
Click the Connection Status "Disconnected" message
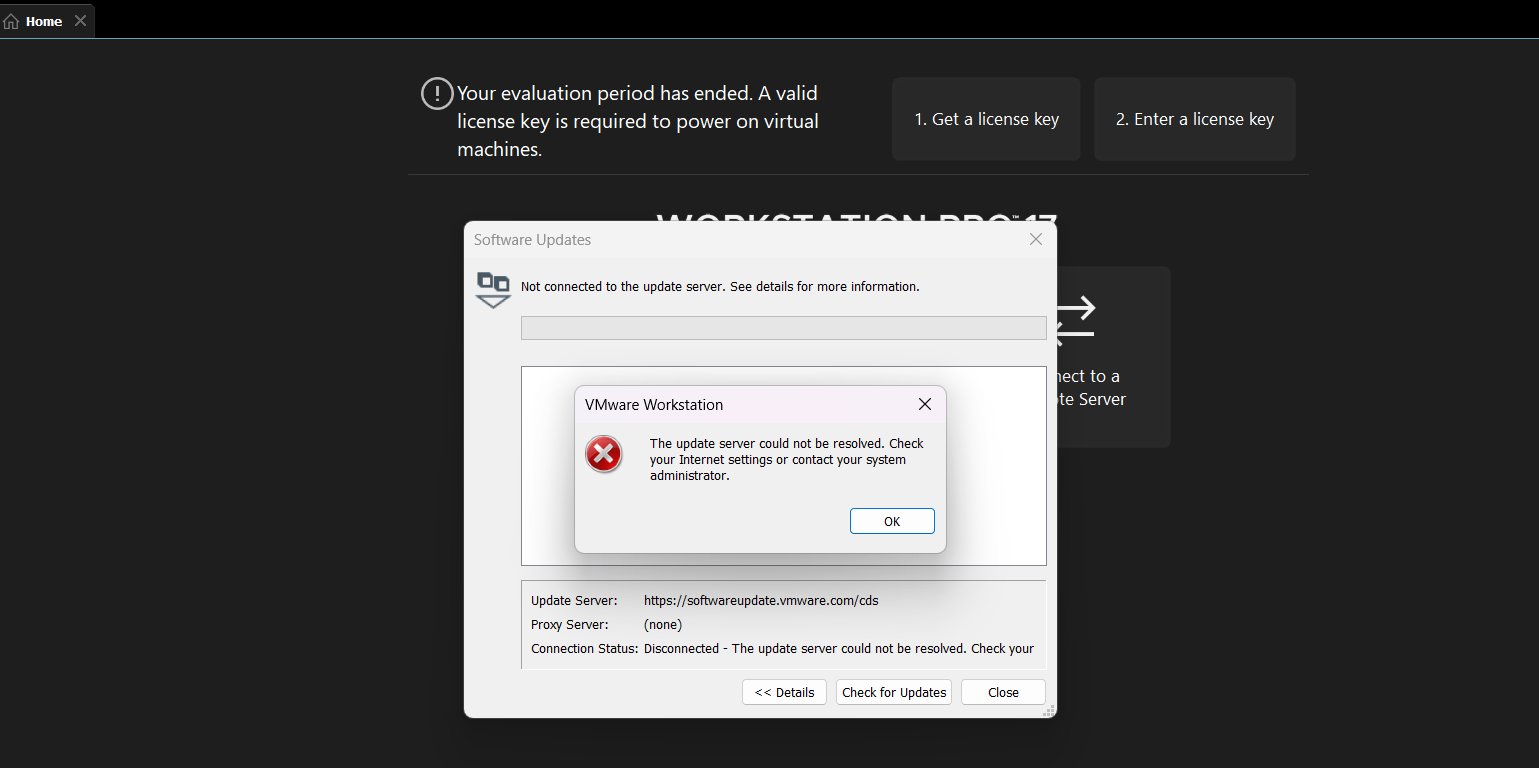[x=839, y=648]
